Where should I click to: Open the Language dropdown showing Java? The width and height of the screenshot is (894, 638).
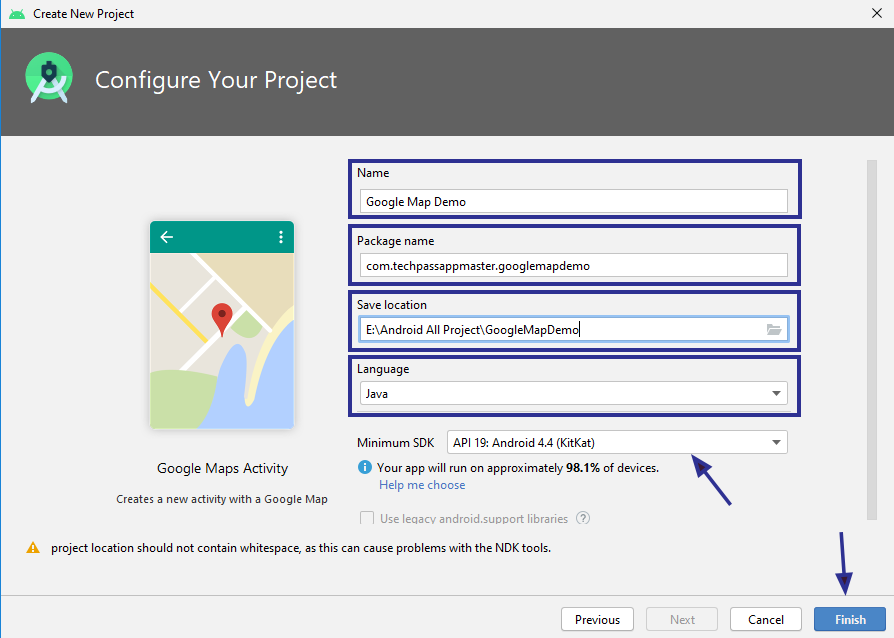coord(574,393)
